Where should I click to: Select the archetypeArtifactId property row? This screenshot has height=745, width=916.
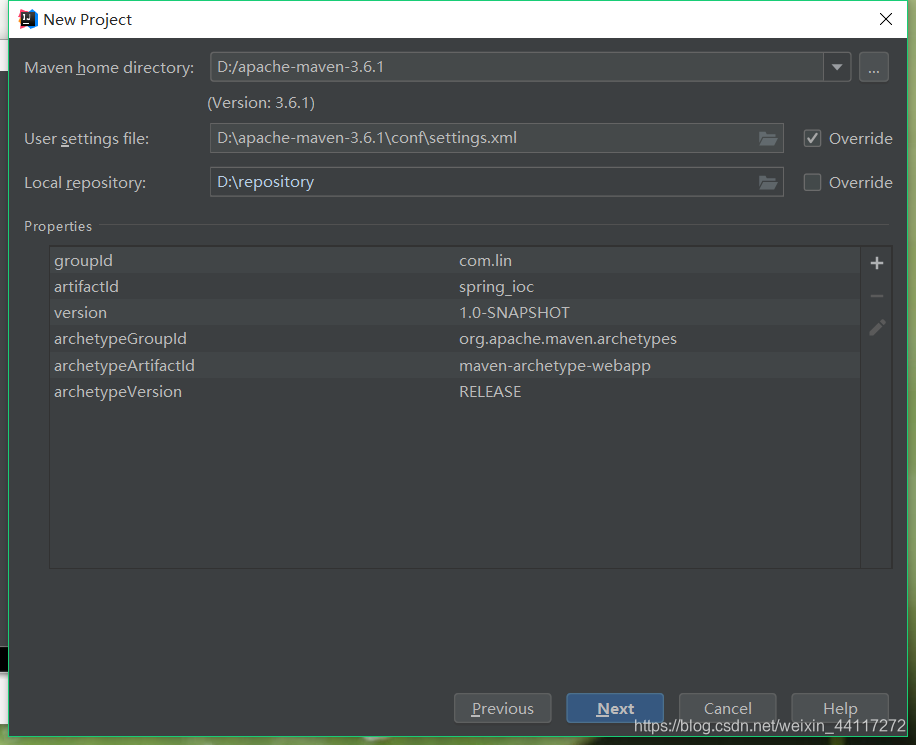coord(454,366)
